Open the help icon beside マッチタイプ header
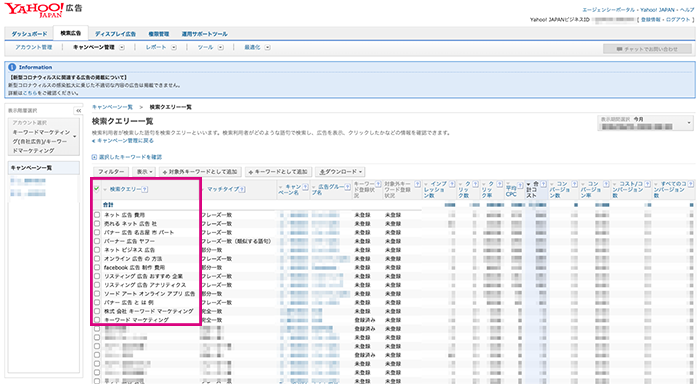Image resolution: width=700 pixels, height=384 pixels. [242, 189]
